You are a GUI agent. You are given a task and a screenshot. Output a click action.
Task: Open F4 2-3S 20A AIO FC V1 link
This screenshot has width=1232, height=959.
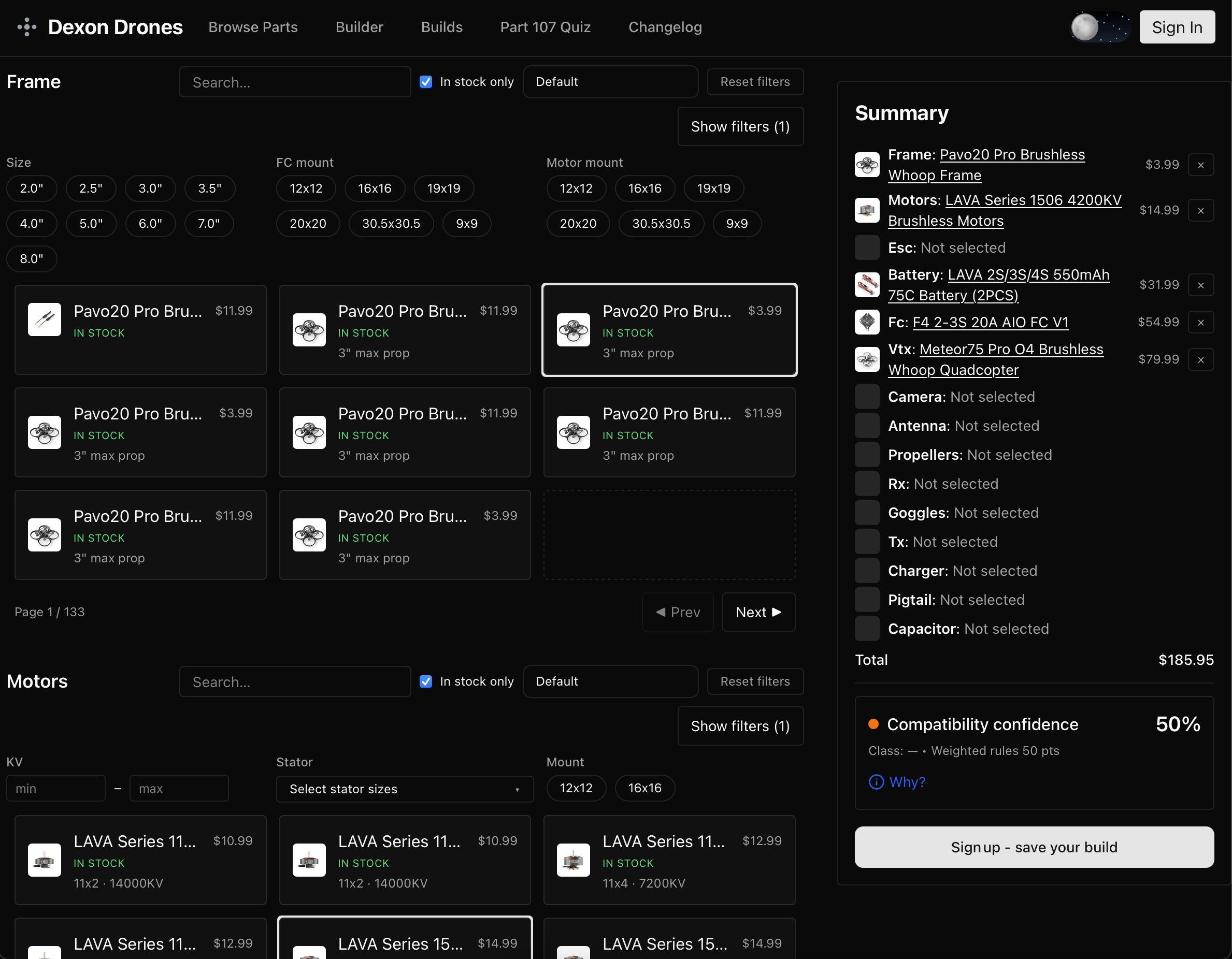click(990, 323)
